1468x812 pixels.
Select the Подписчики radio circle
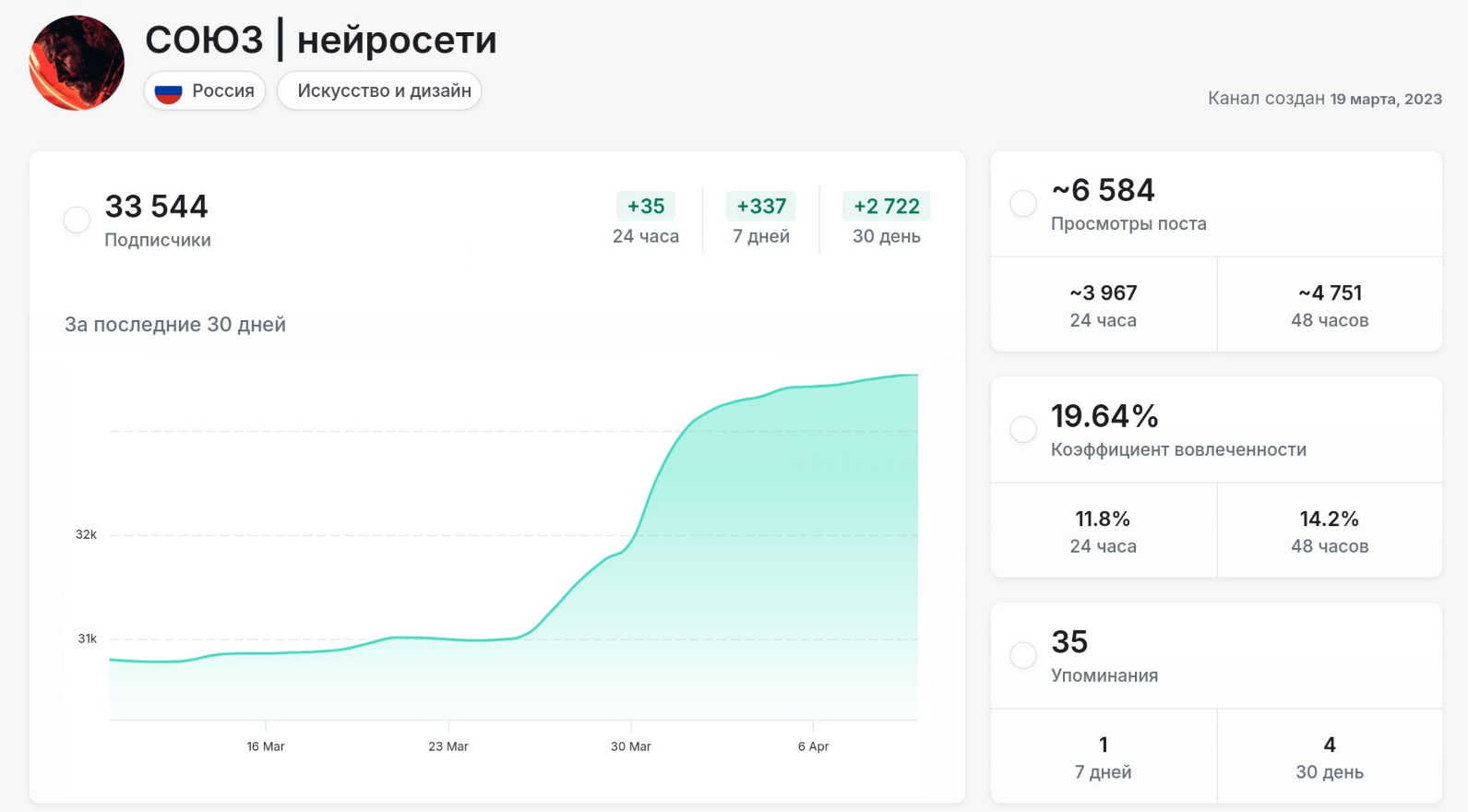click(x=77, y=220)
